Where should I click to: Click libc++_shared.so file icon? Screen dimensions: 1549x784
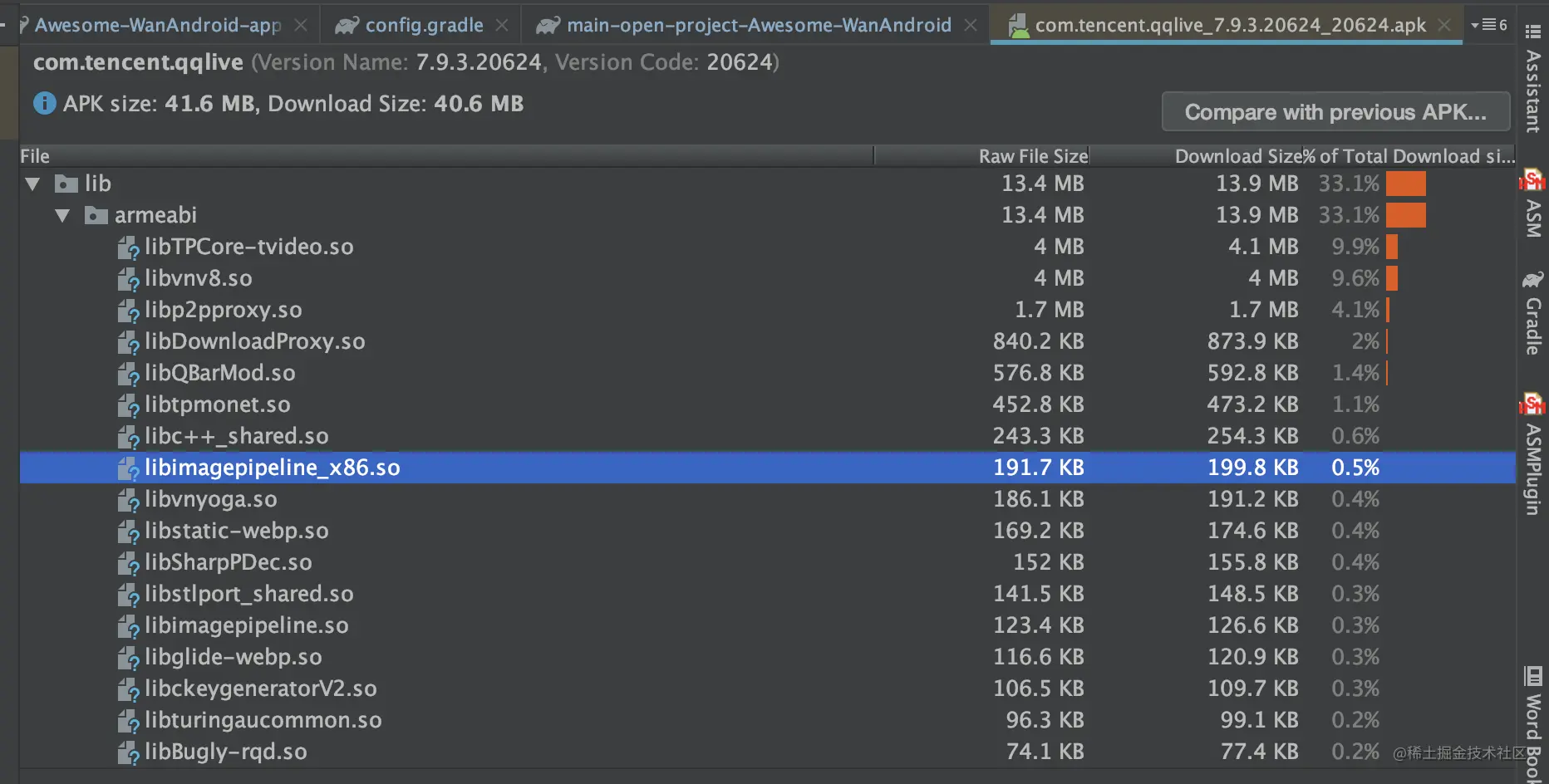pos(128,437)
